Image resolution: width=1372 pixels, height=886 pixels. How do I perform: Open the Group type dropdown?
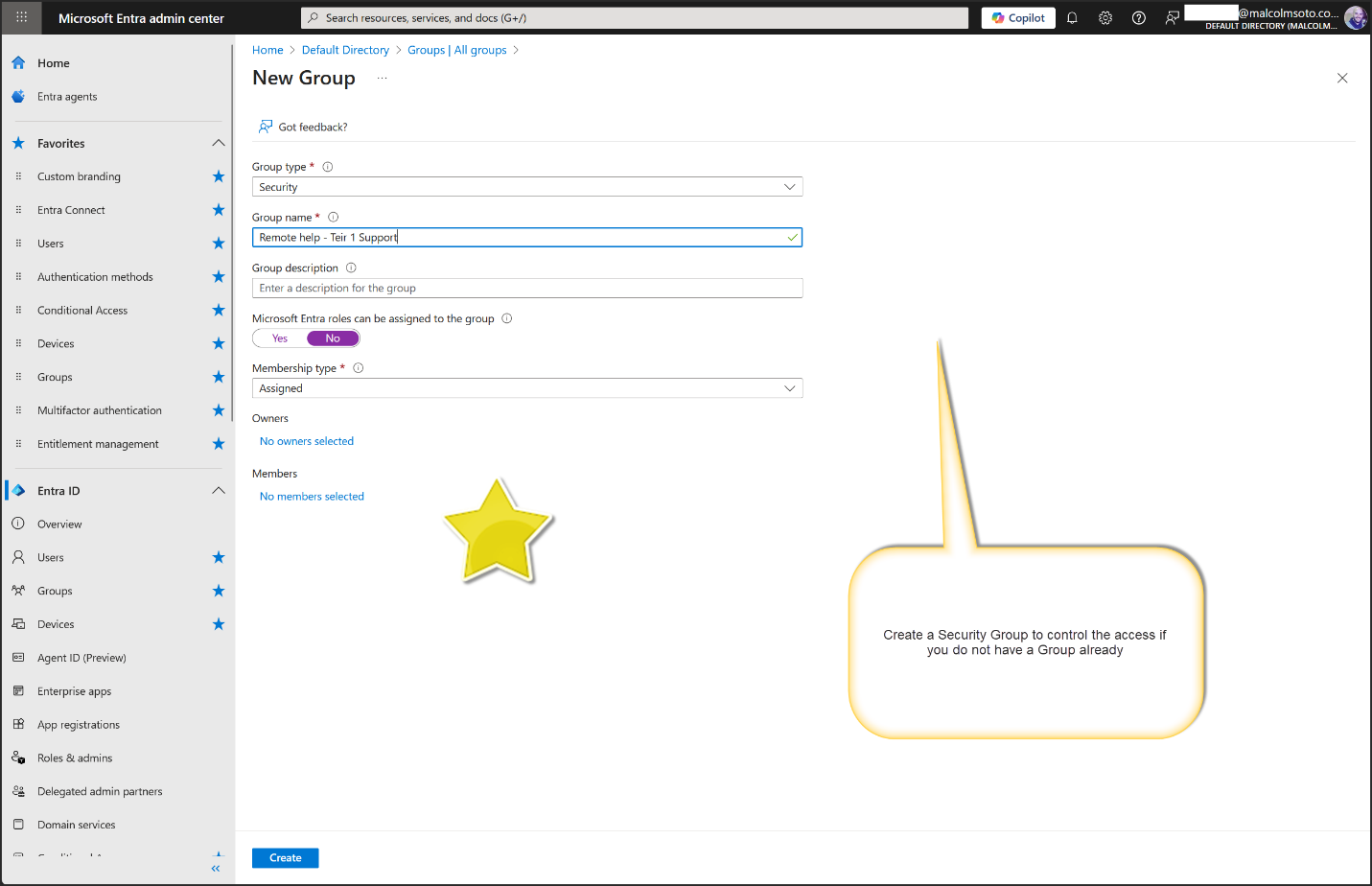pyautogui.click(x=526, y=187)
